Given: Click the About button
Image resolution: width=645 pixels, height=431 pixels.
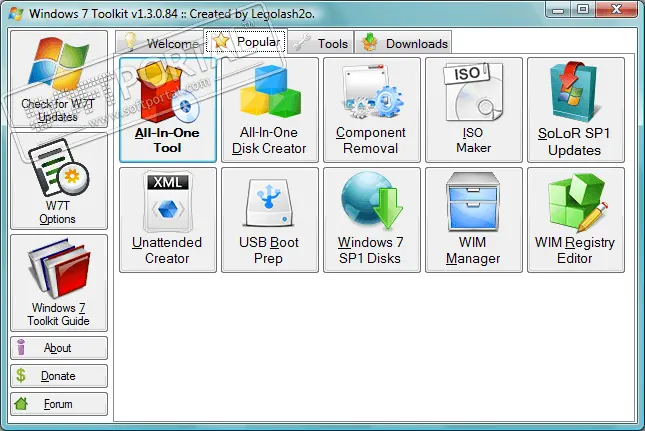Looking at the screenshot, I should [x=58, y=348].
